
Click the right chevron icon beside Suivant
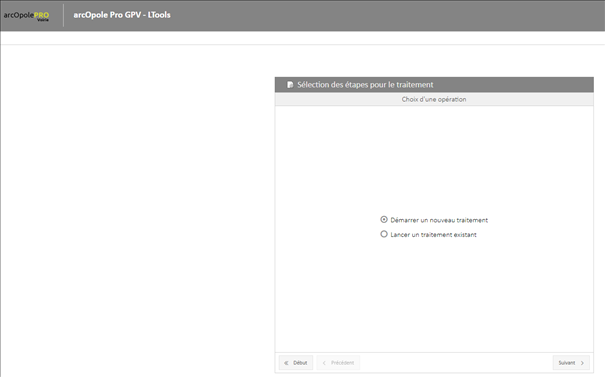pos(582,363)
